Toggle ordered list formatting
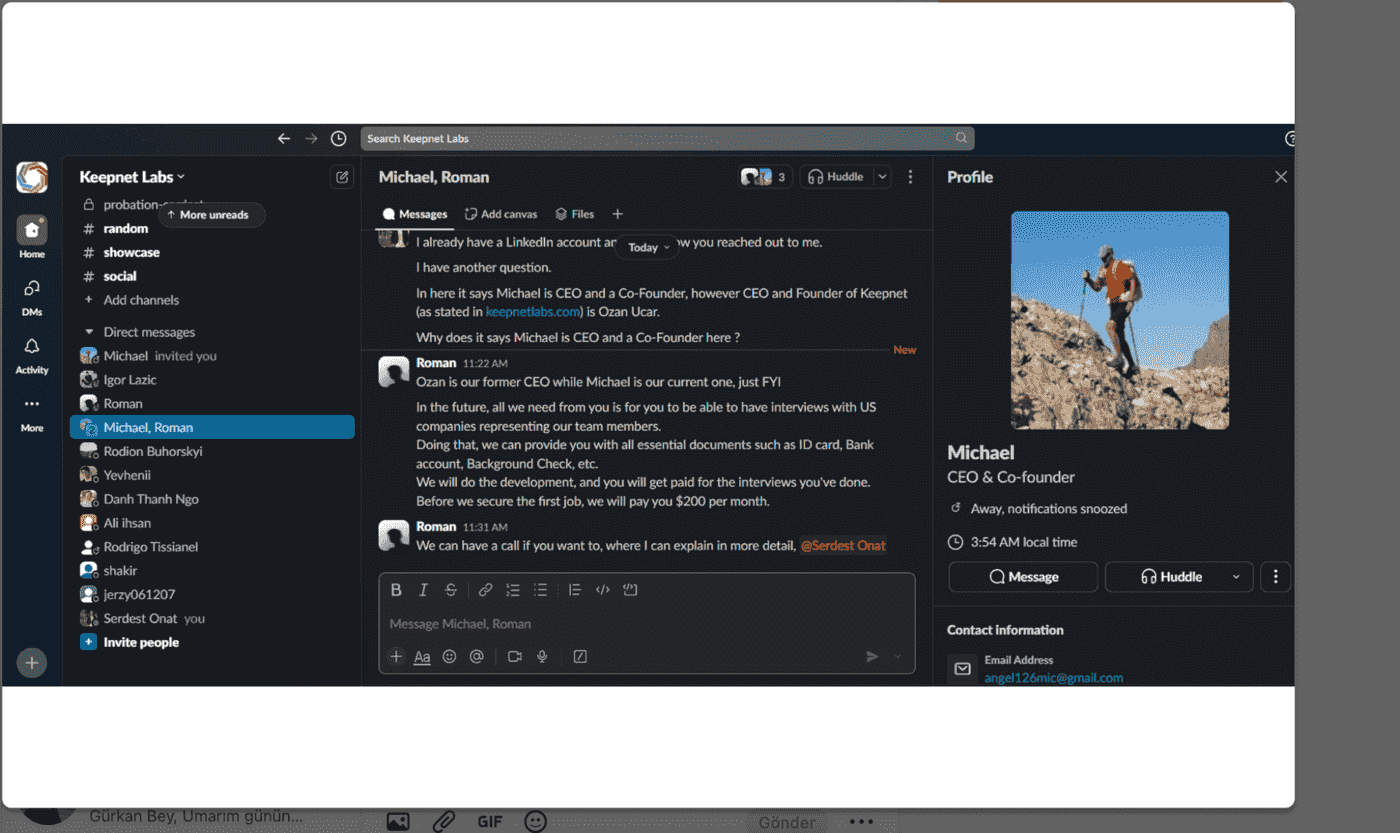This screenshot has width=1400, height=833. click(x=513, y=590)
